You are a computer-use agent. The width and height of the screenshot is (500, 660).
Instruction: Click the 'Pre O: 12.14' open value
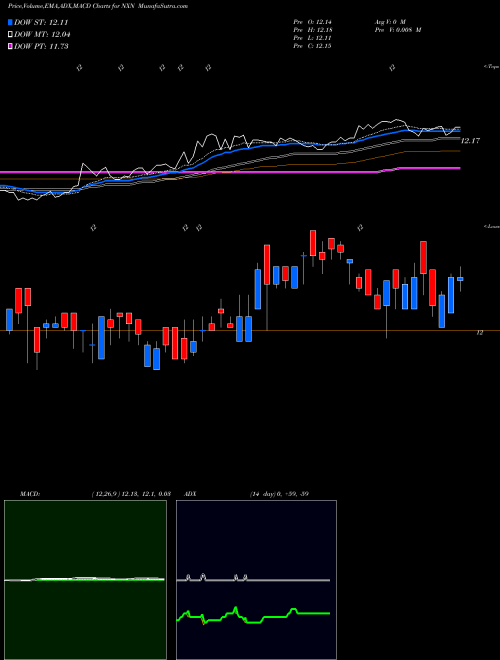(312, 21)
